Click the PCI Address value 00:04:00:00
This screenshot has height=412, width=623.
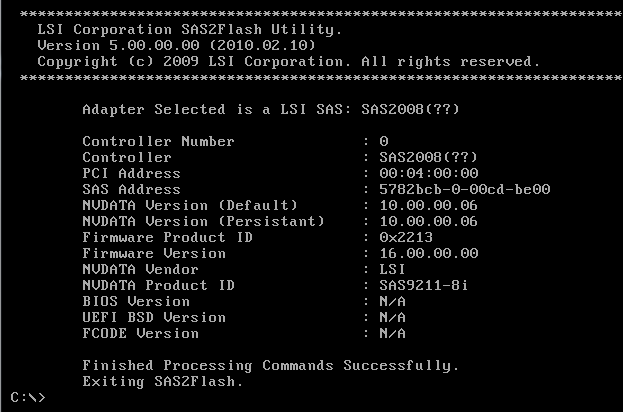point(429,173)
